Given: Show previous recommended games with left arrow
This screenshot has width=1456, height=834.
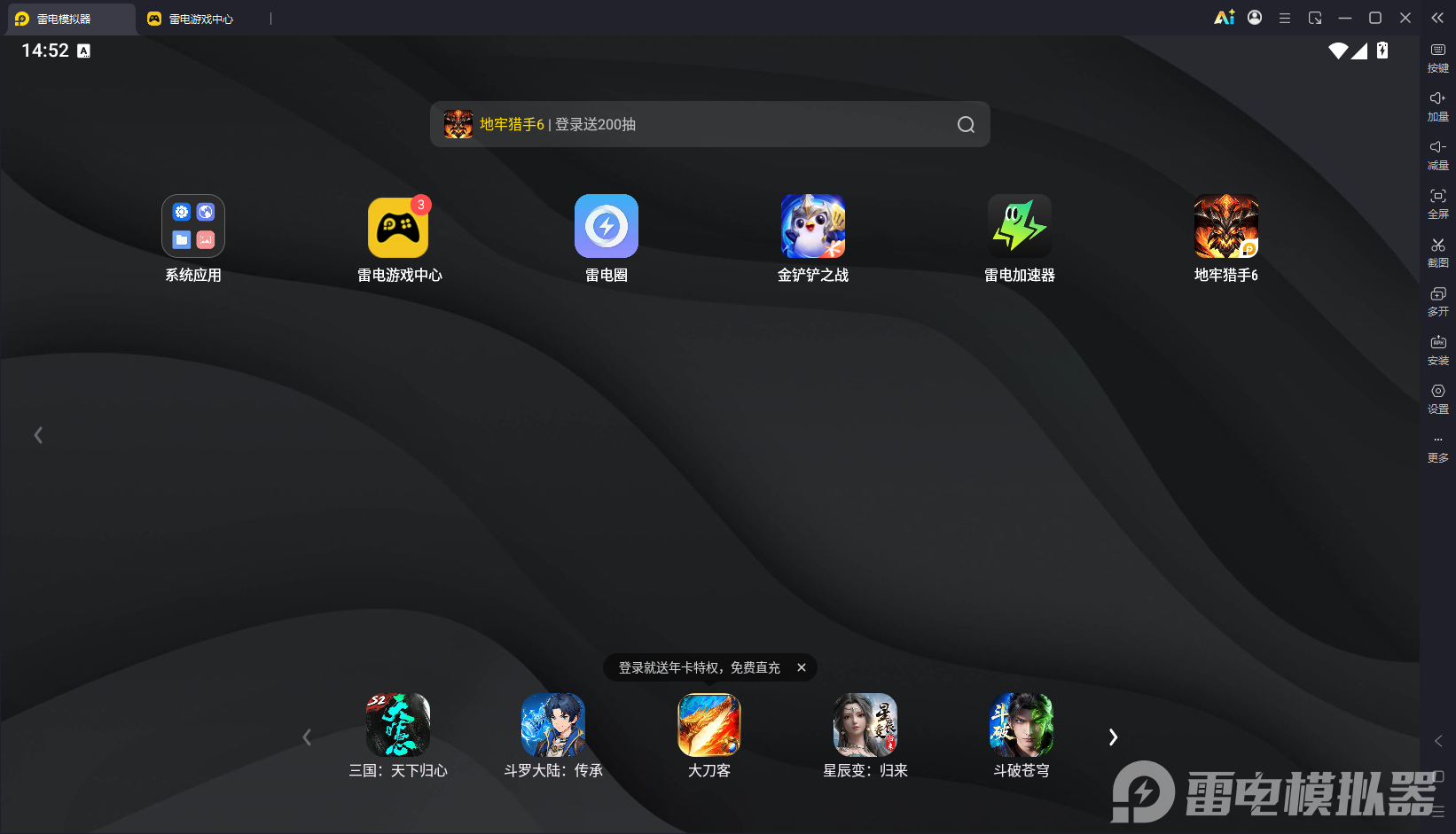Looking at the screenshot, I should click(307, 737).
